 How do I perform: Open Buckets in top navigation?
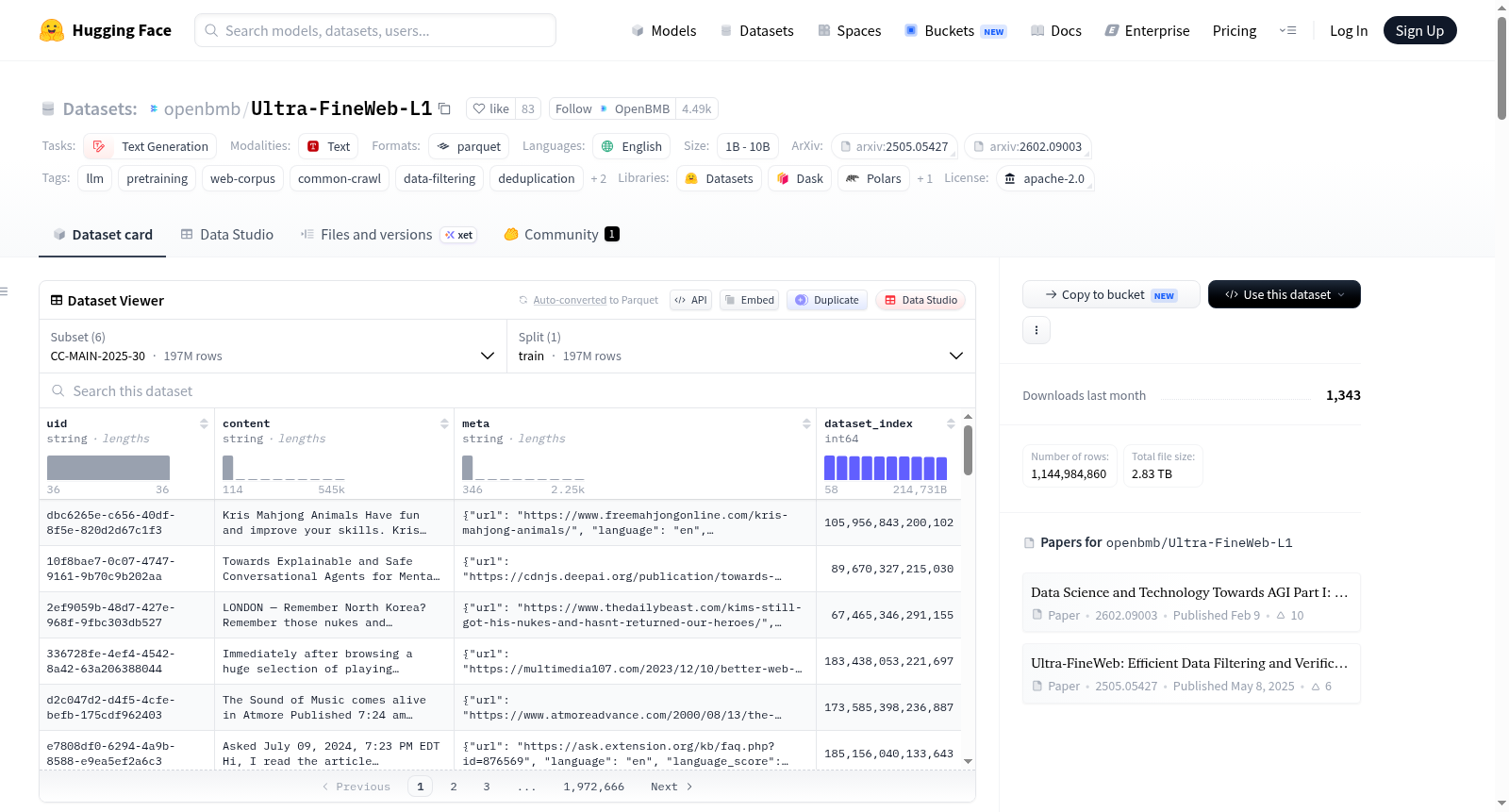pyautogui.click(x=955, y=30)
